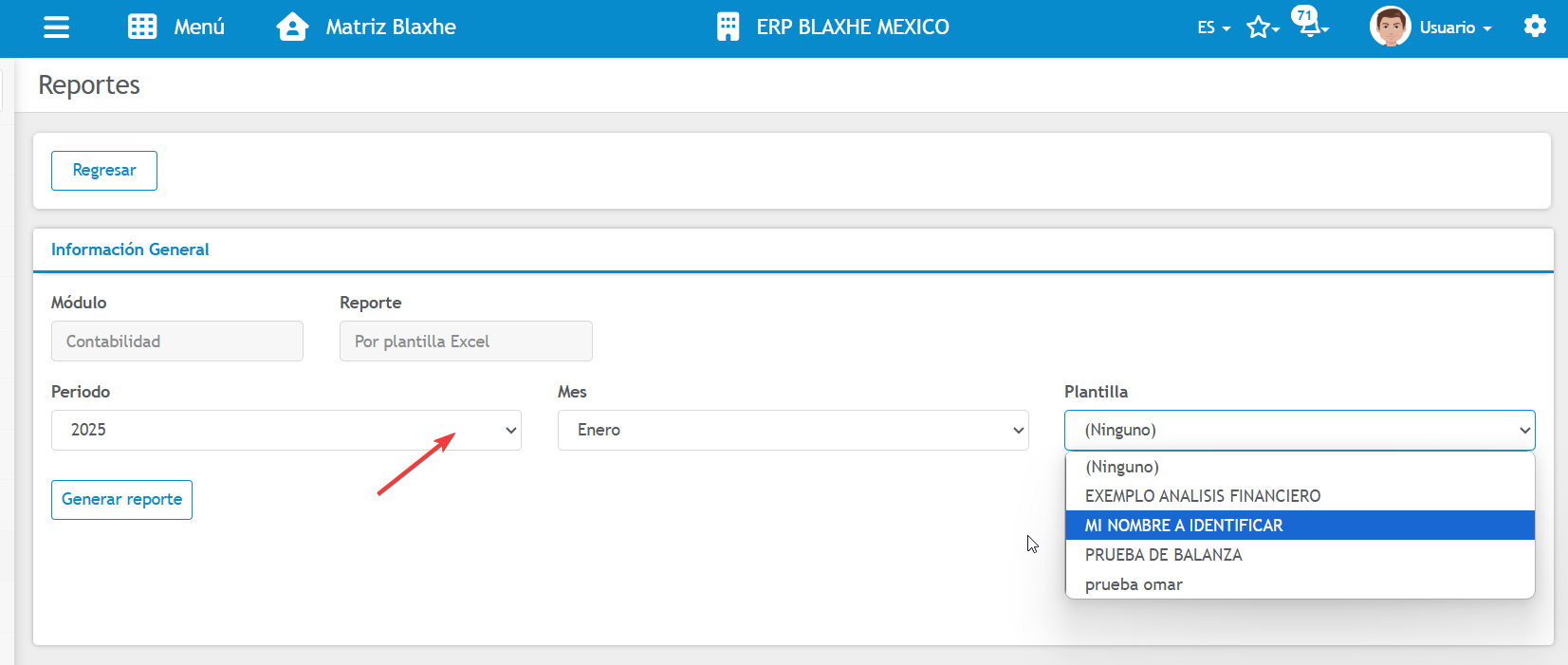Click the Mes field label
The width and height of the screenshot is (1568, 665).
click(x=572, y=392)
